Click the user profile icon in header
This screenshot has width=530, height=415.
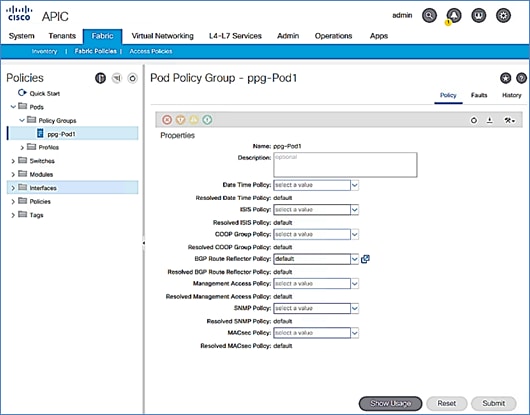point(479,16)
